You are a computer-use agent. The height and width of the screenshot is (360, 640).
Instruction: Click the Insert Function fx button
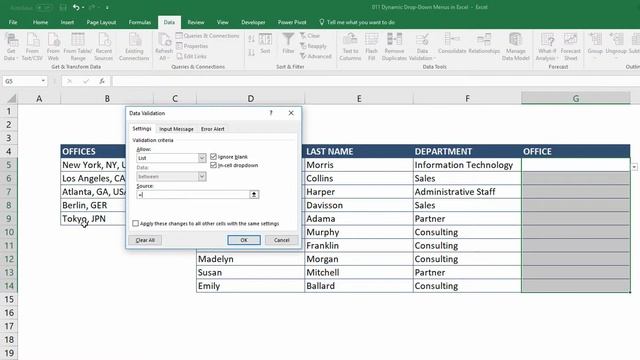tap(102, 81)
